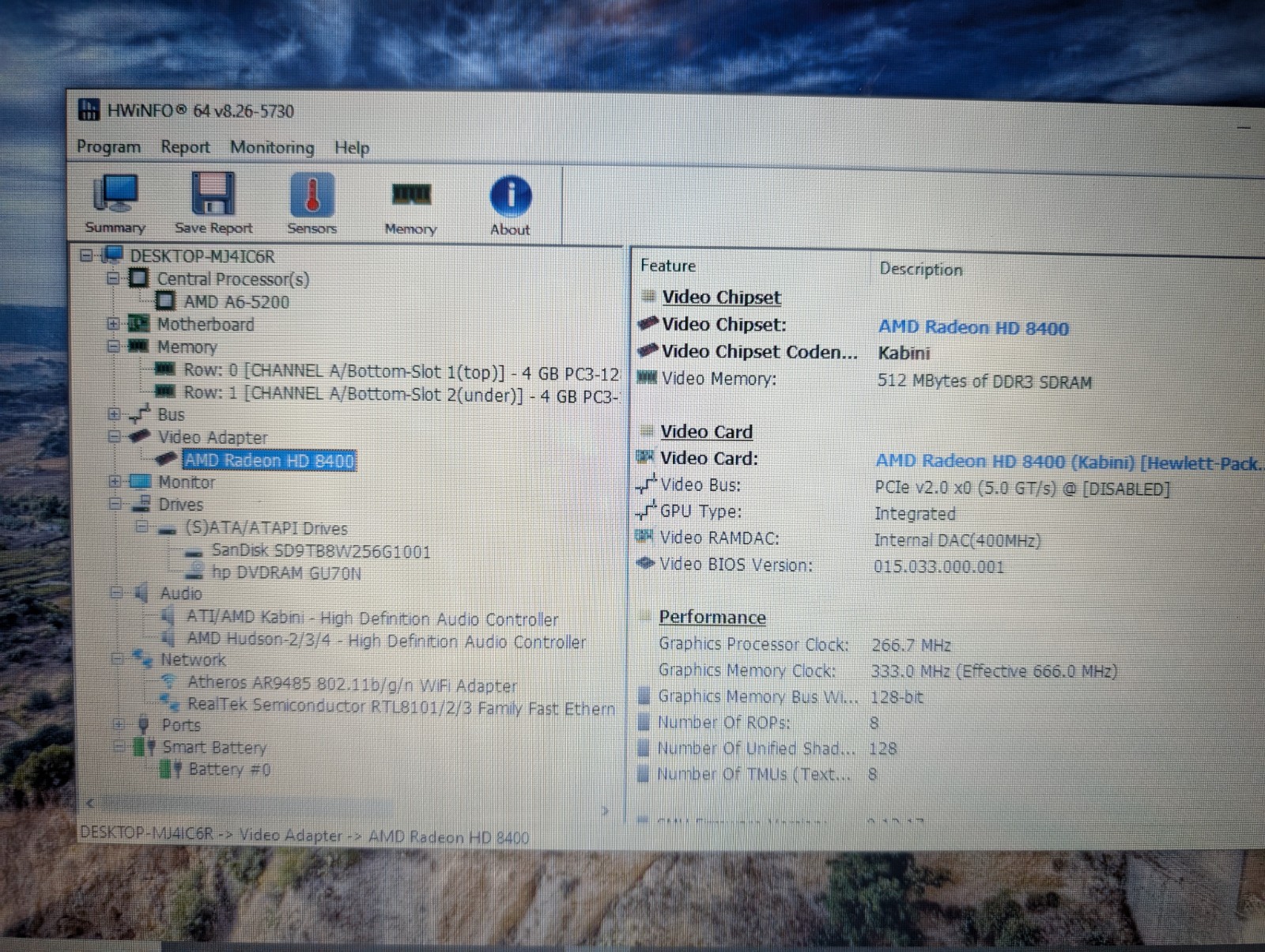
Task: Open the Sensors thermometer icon
Action: [312, 204]
